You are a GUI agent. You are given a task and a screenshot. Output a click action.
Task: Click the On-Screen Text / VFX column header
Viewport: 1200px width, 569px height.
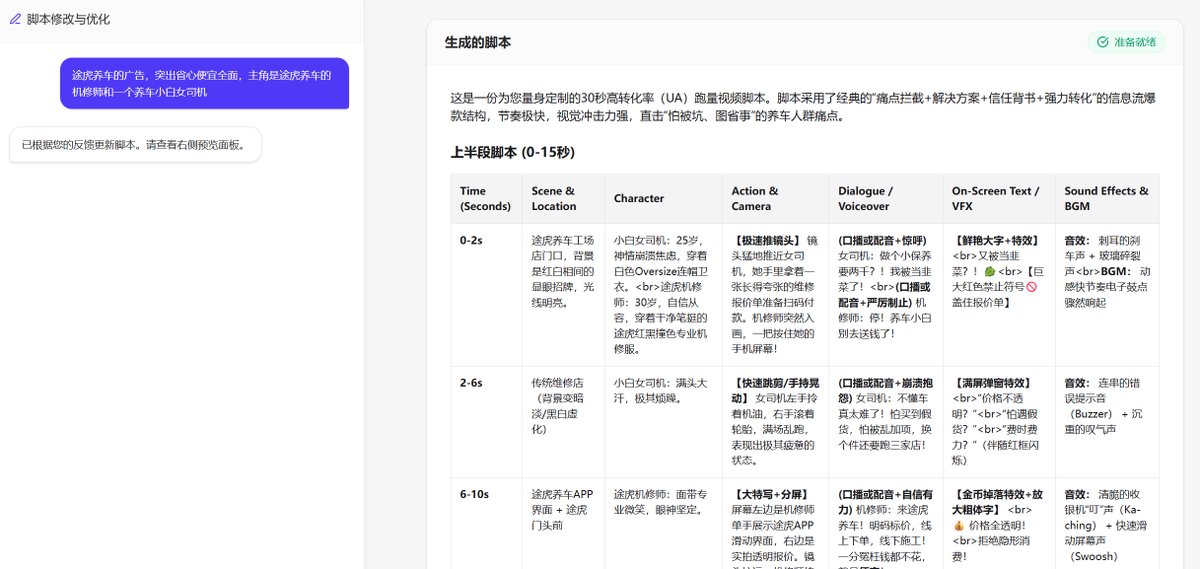999,198
